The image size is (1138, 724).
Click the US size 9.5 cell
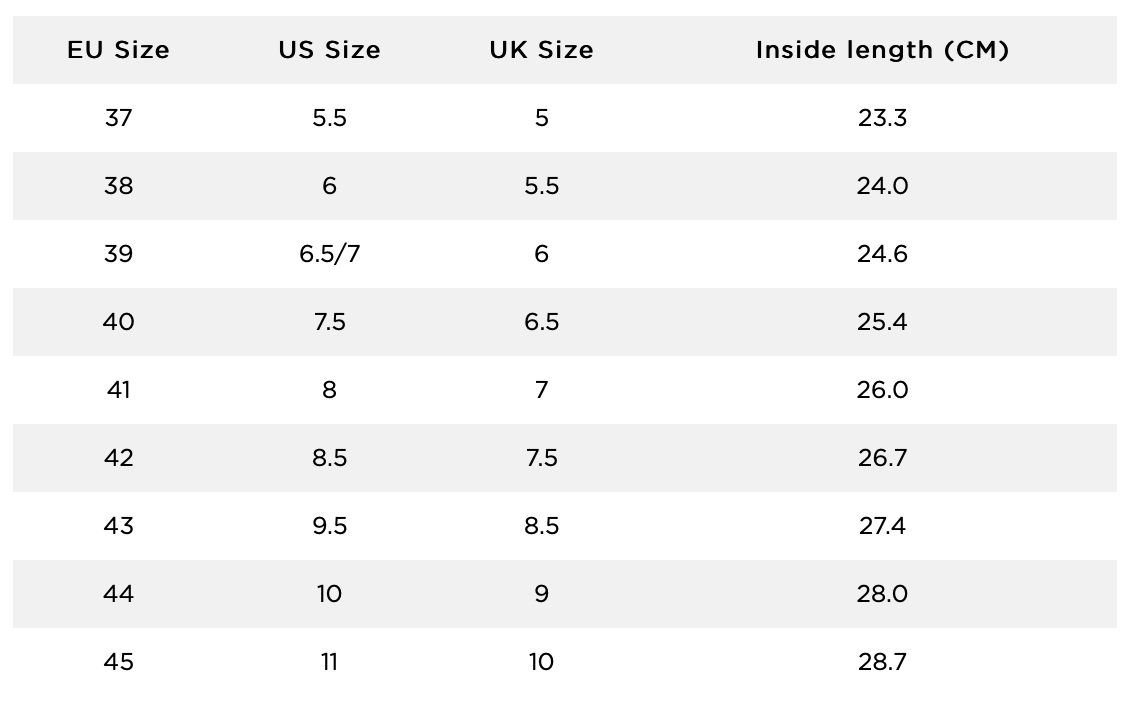click(x=329, y=526)
